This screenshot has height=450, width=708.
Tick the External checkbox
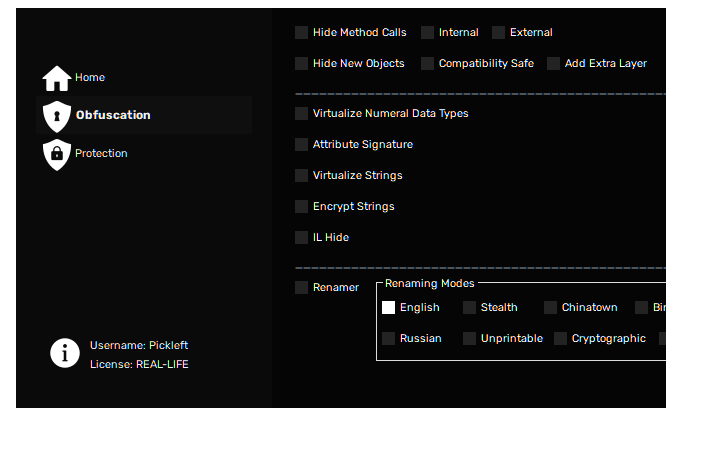pyautogui.click(x=498, y=32)
